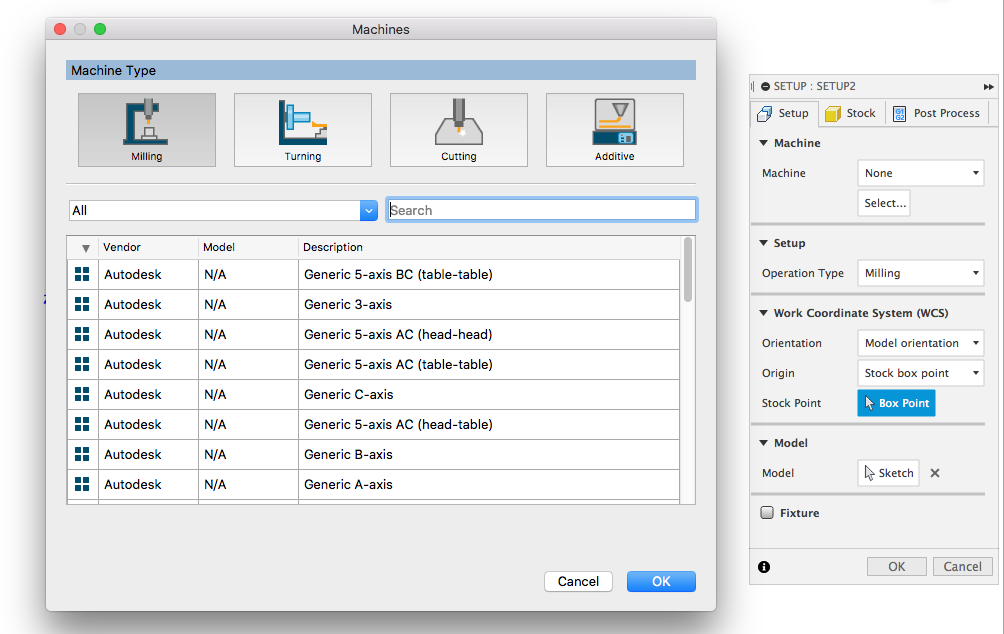The width and height of the screenshot is (1004, 634).
Task: Clear the Model sketch selection with X
Action: tap(935, 473)
